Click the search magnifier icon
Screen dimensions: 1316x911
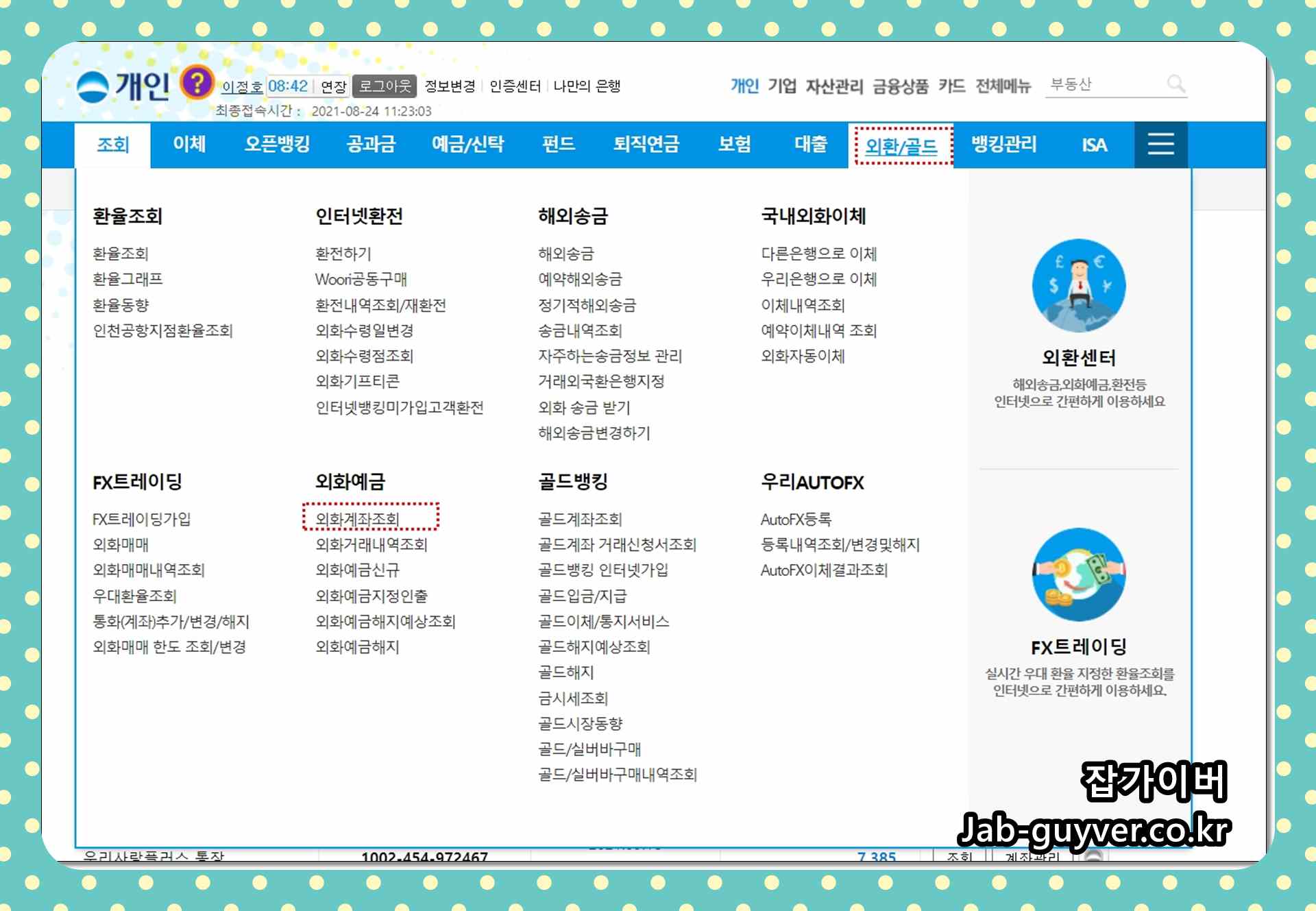point(1175,84)
